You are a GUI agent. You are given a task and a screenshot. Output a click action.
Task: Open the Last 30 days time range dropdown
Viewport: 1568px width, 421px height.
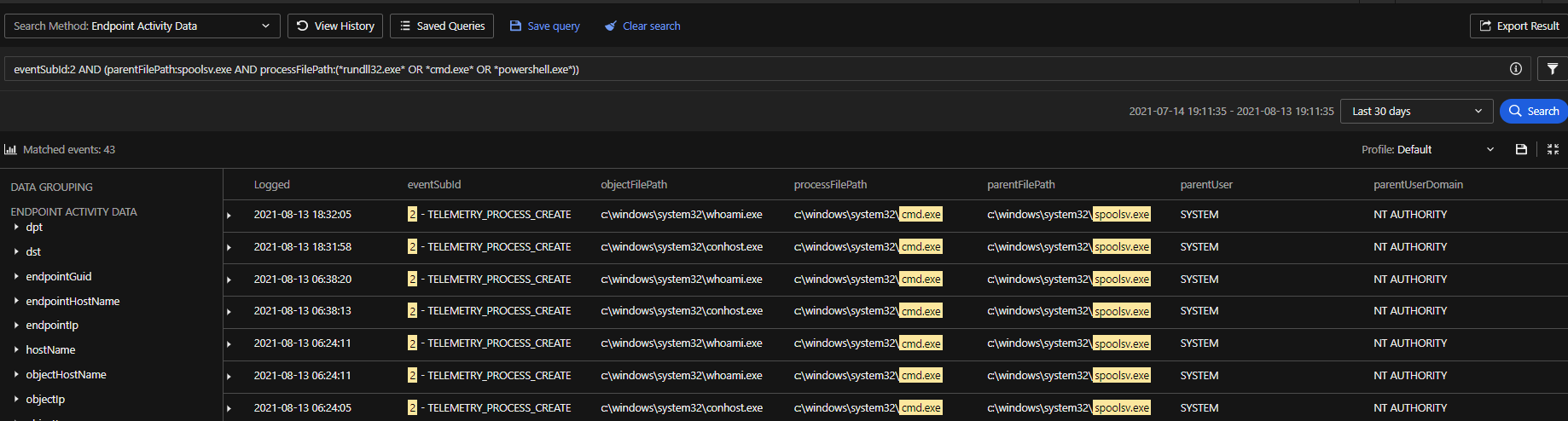(x=1416, y=112)
